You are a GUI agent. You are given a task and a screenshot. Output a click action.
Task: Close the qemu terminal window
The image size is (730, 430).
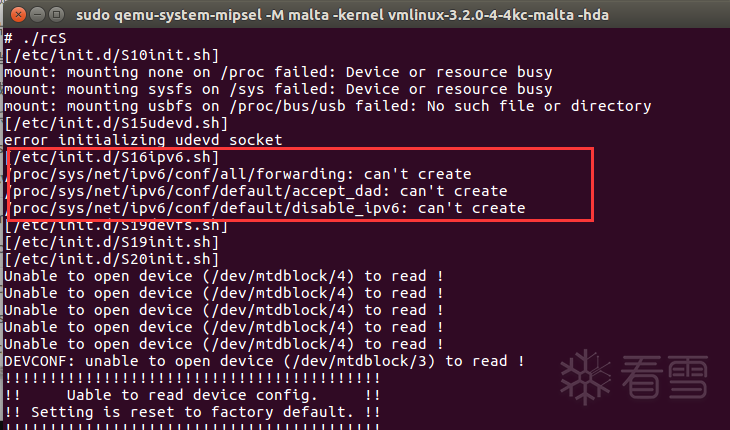tap(15, 14)
